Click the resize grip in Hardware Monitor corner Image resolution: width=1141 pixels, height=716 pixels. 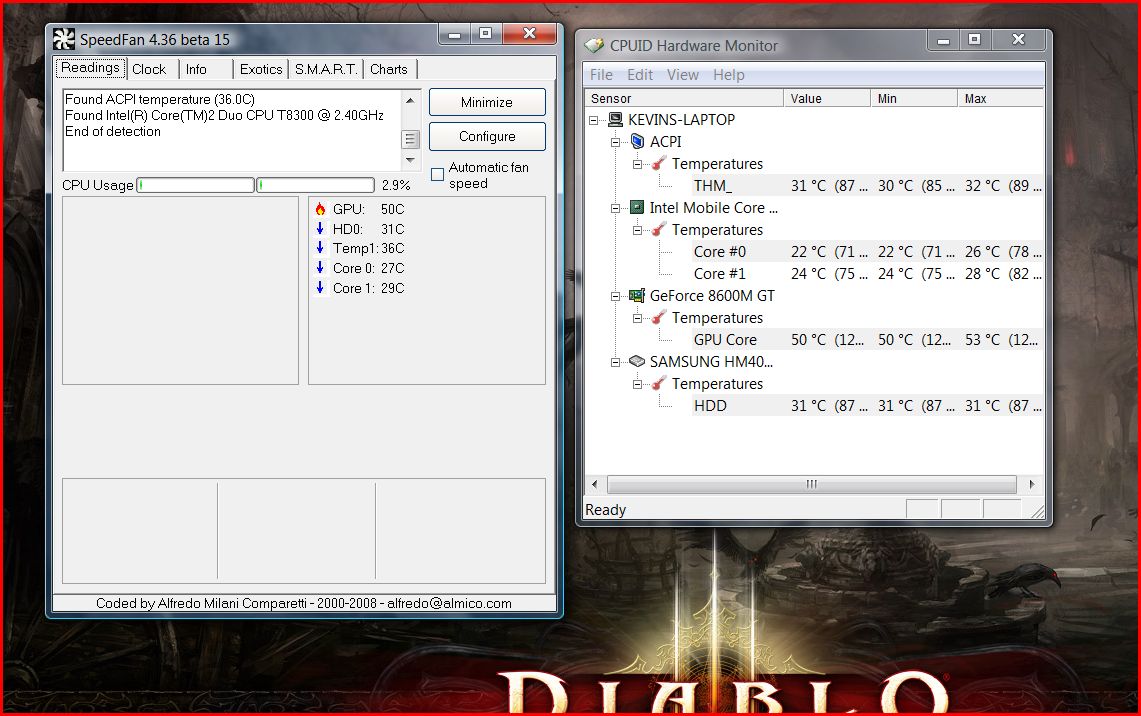point(1038,512)
